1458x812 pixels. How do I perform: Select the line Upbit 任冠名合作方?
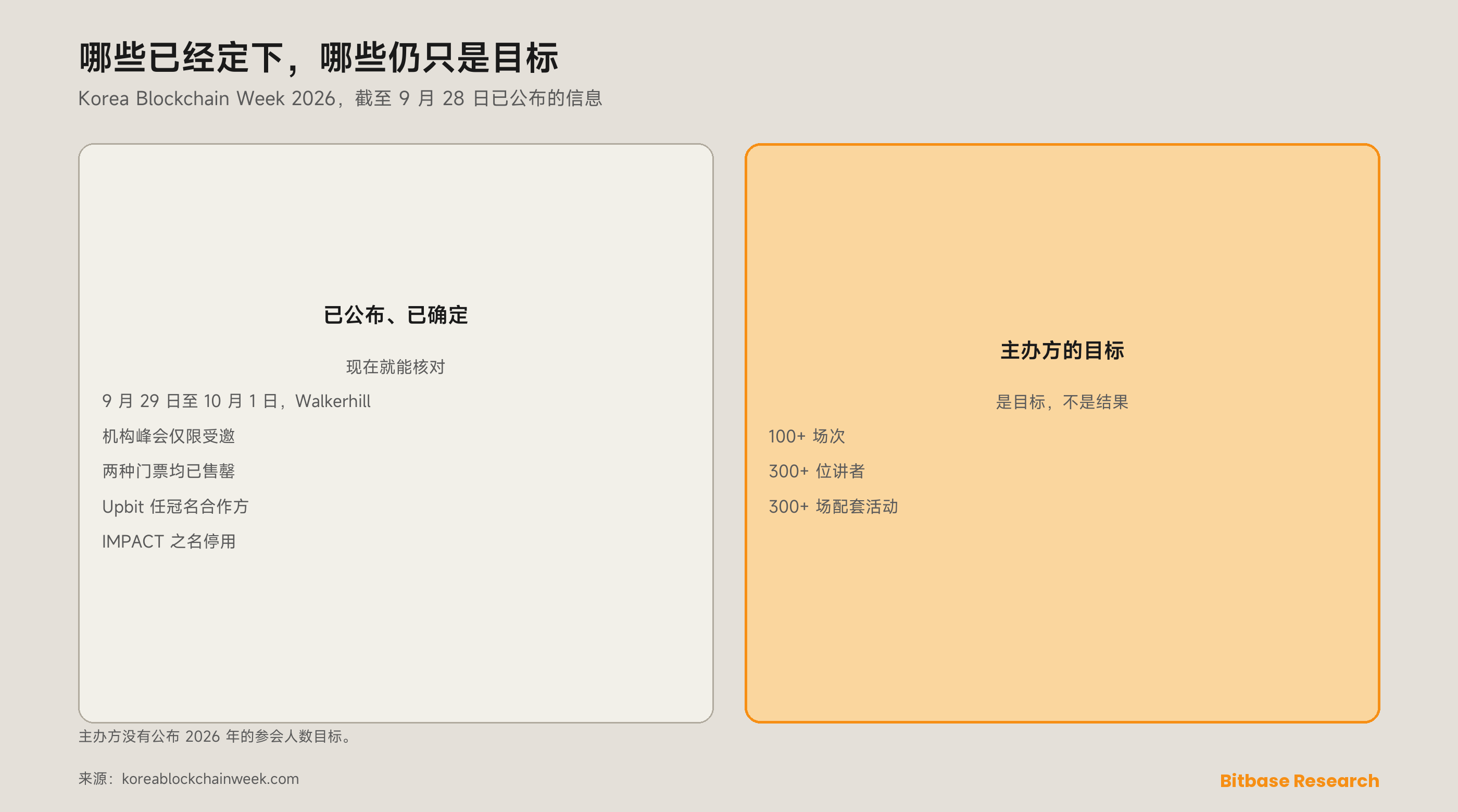coord(175,506)
